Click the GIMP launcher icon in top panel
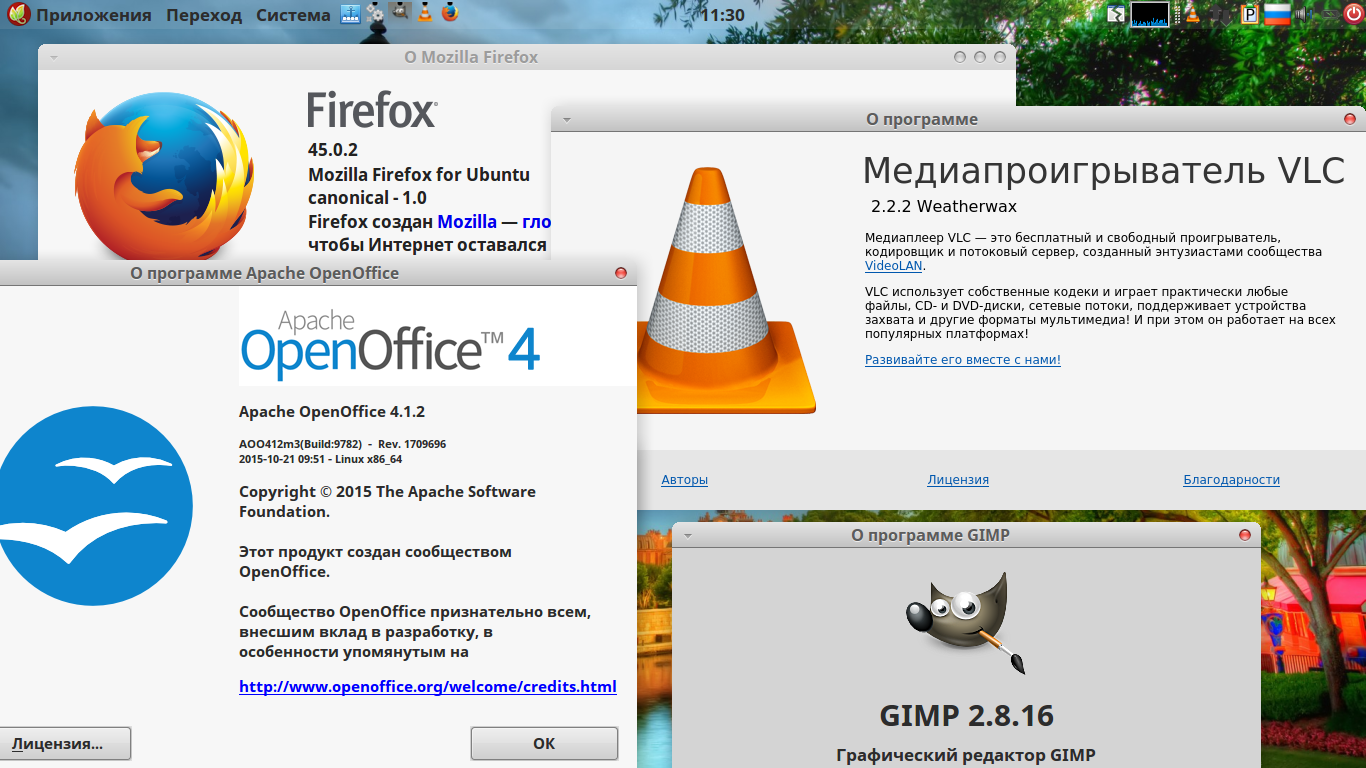This screenshot has height=768, width=1366. (399, 14)
